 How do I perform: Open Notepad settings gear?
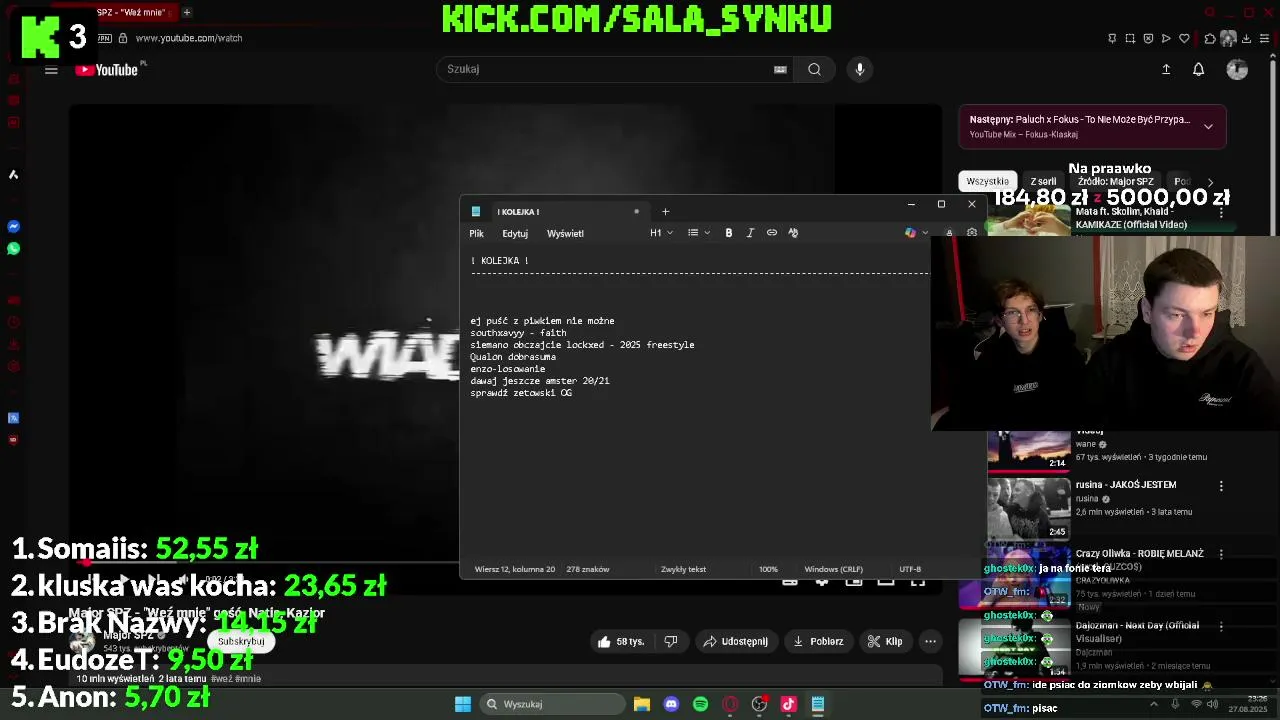(972, 233)
